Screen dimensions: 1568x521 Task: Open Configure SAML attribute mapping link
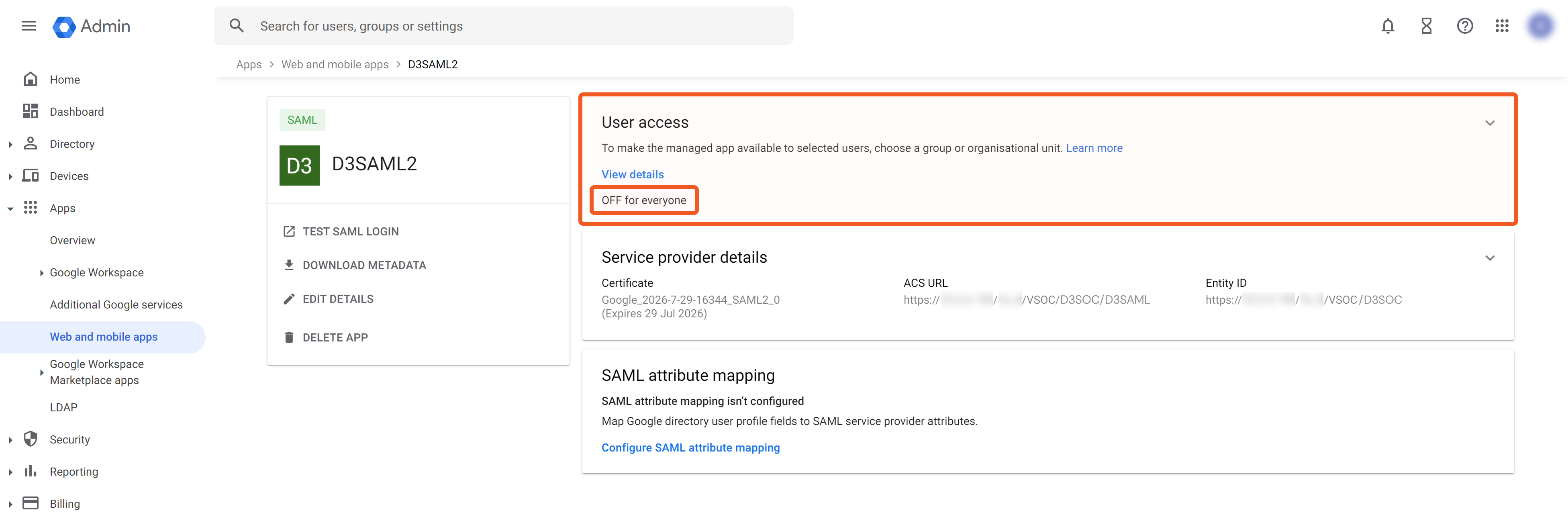pos(690,447)
